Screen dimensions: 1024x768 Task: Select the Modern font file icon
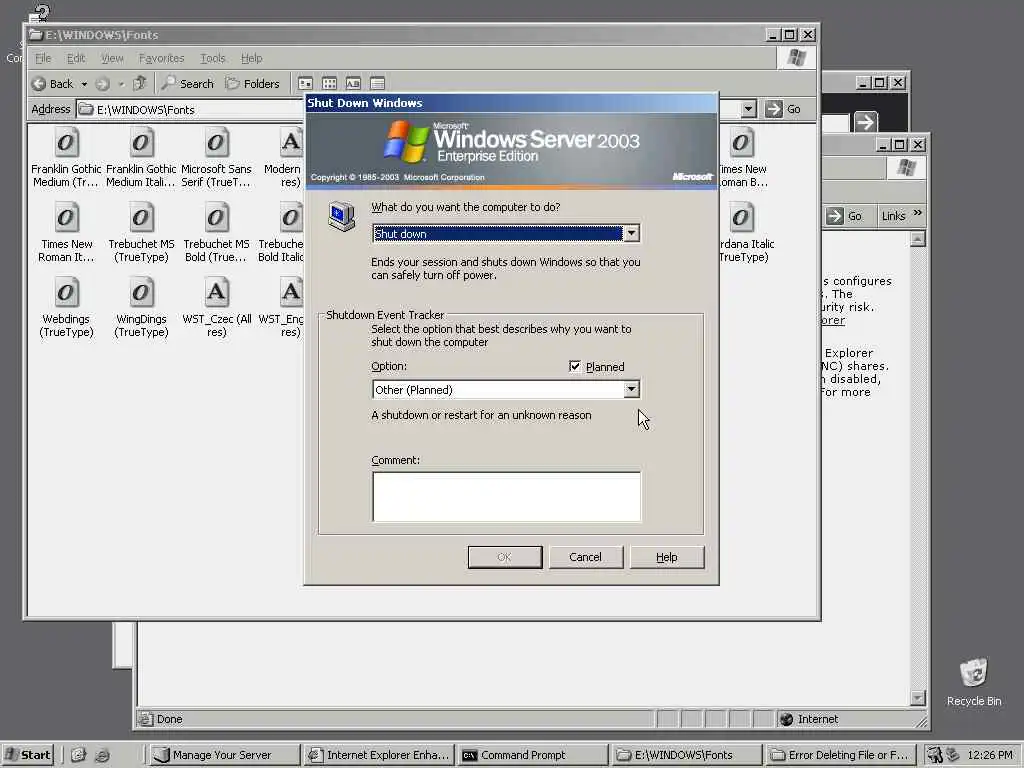point(291,143)
